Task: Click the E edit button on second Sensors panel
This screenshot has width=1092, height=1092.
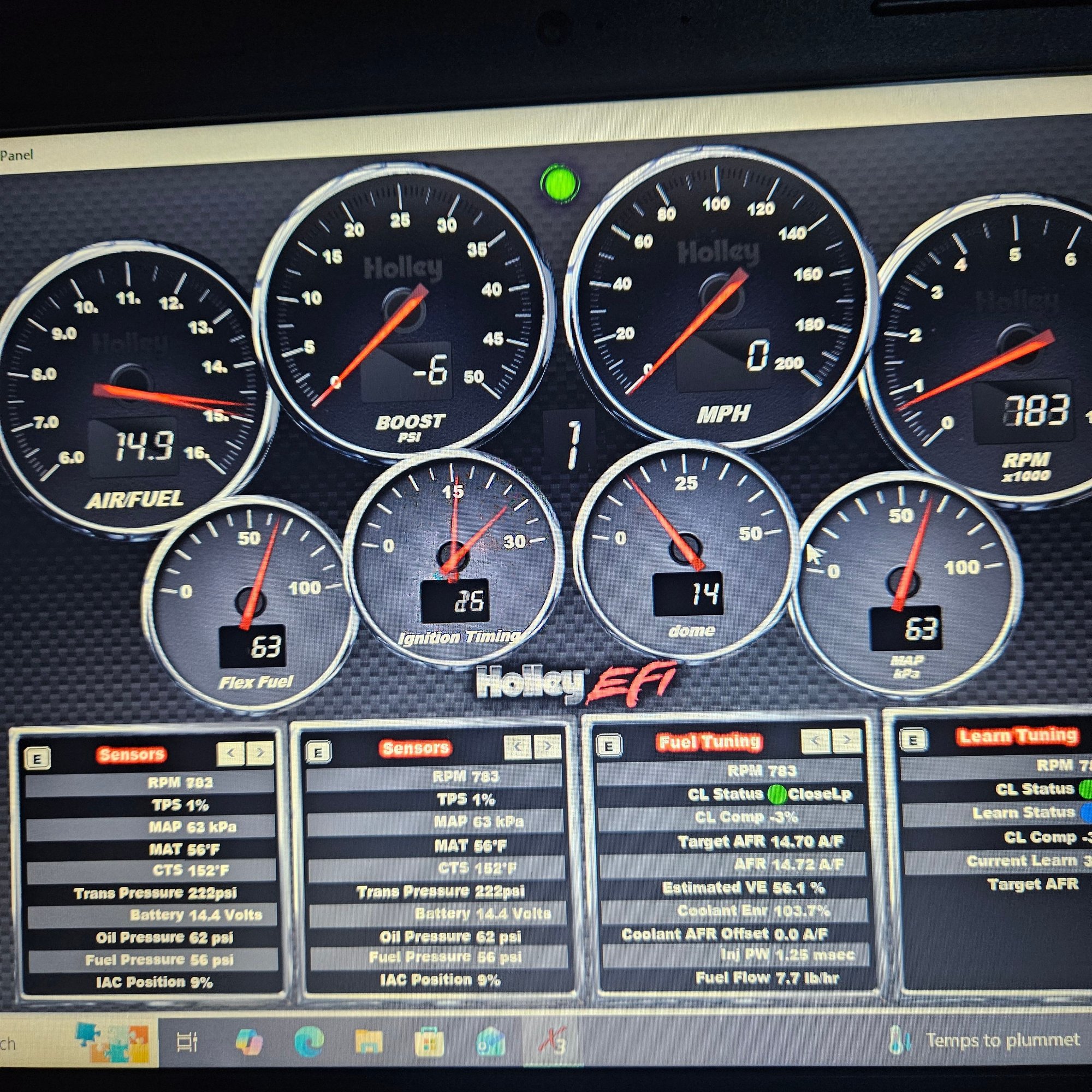Action: pos(318,752)
